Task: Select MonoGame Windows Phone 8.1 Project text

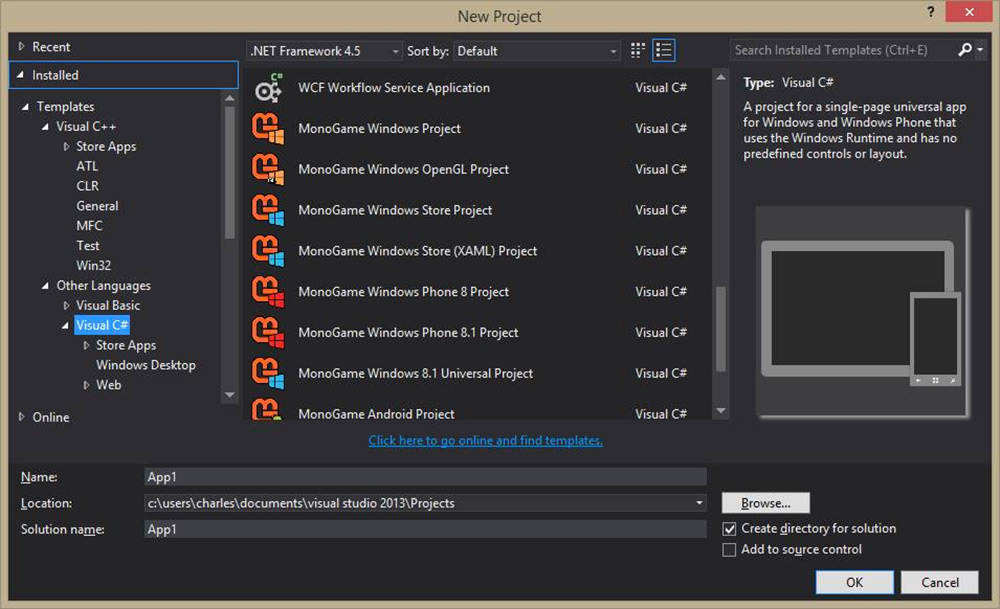Action: click(408, 332)
